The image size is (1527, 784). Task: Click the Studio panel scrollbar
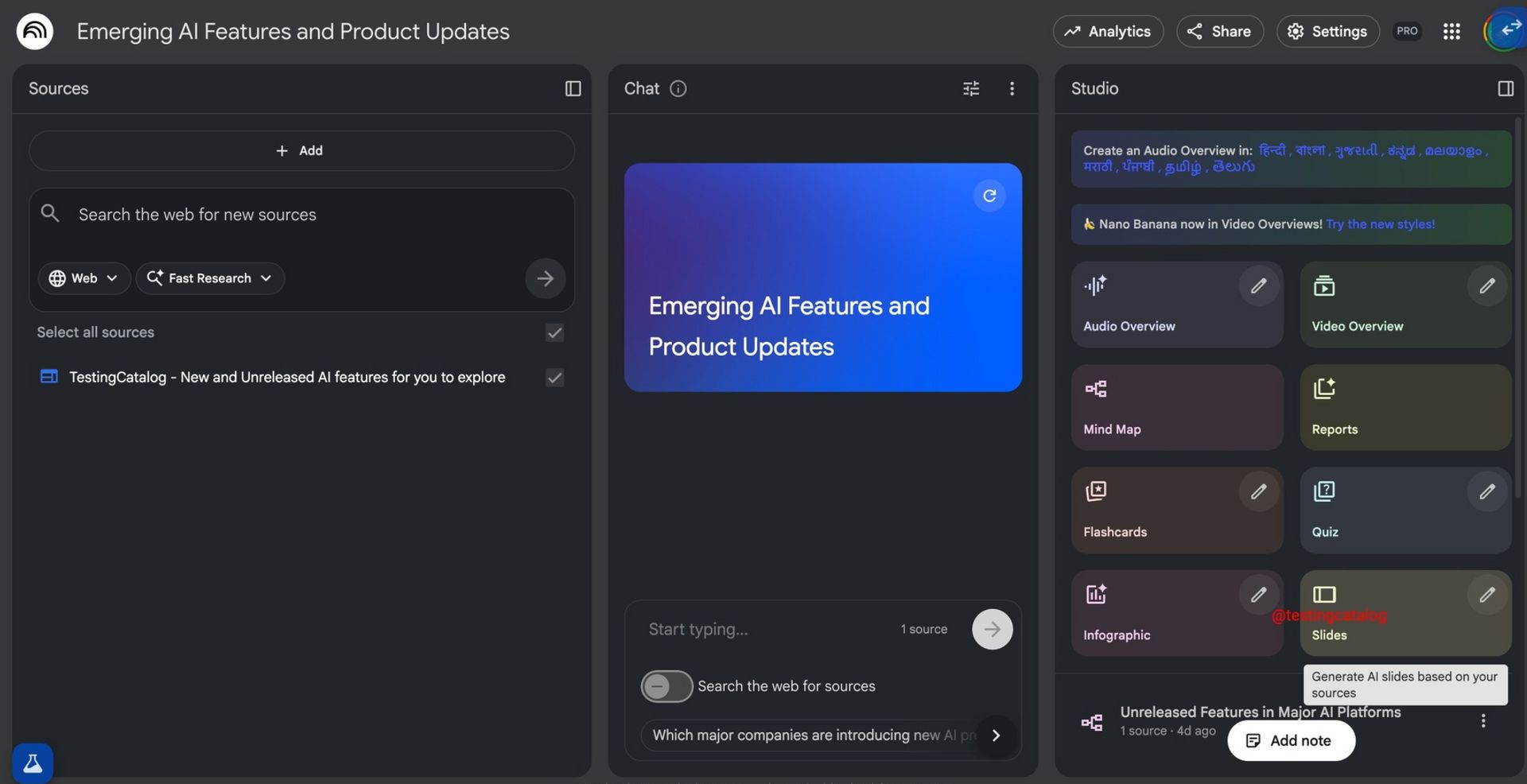coord(1517,309)
